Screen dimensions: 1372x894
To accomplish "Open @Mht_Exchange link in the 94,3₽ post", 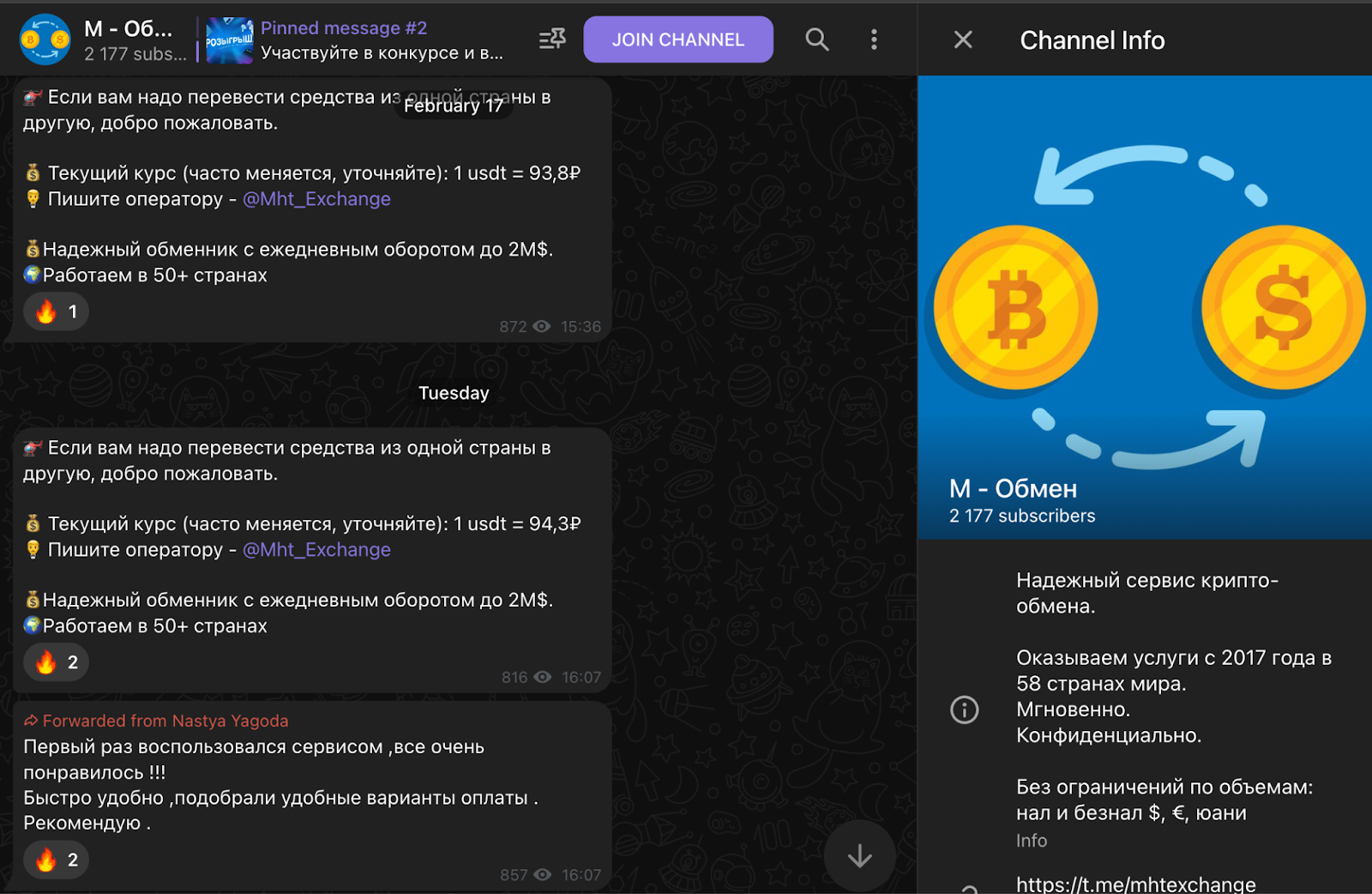I will (316, 550).
